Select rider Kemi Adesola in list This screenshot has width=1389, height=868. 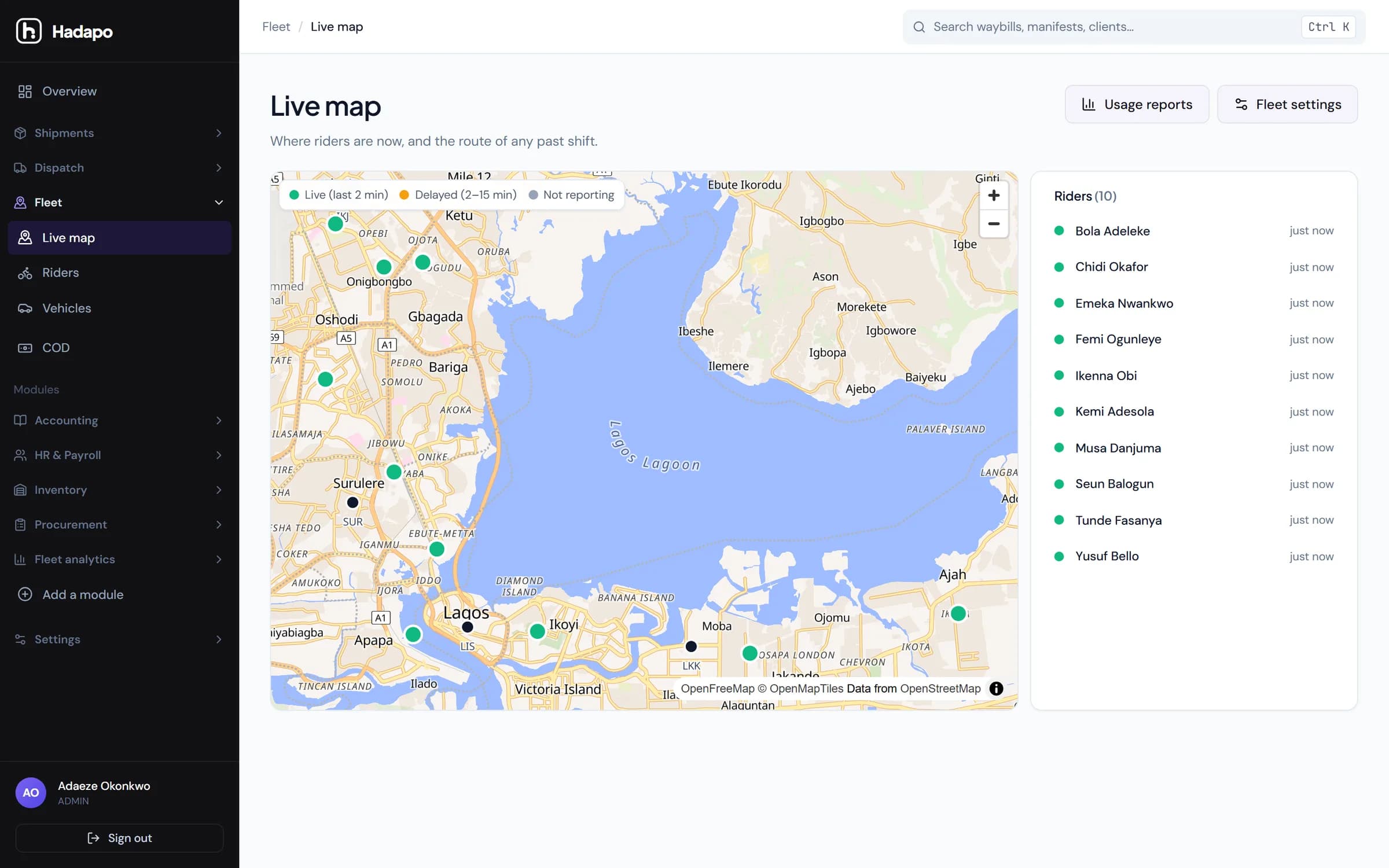click(x=1193, y=412)
